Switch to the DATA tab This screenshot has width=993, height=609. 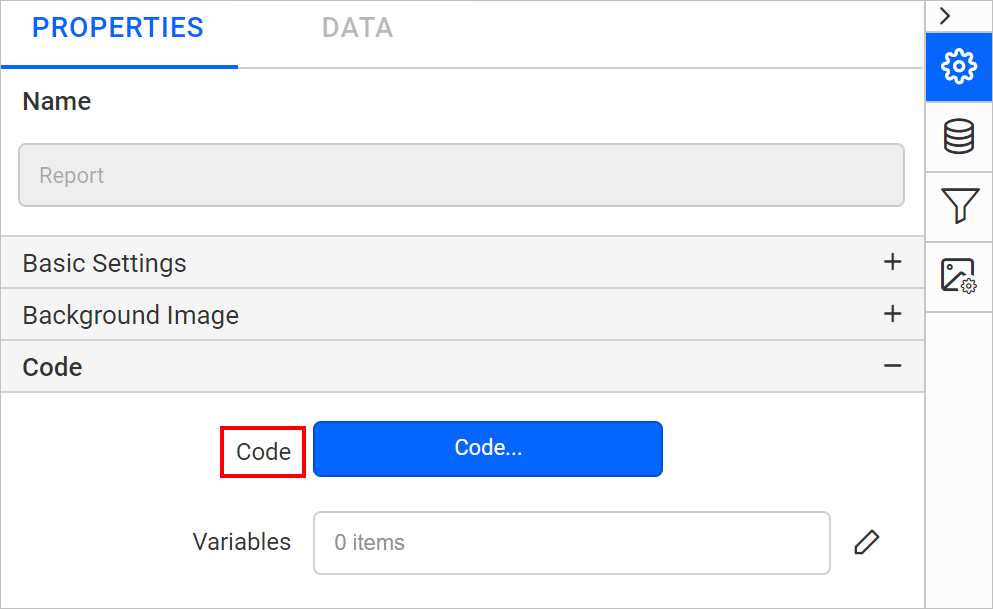tap(357, 28)
